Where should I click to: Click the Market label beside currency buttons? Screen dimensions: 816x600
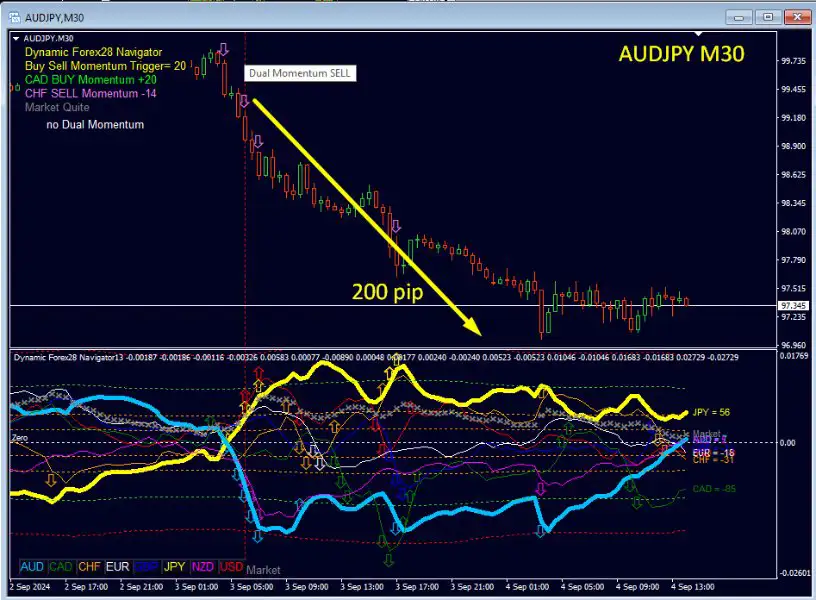(264, 569)
